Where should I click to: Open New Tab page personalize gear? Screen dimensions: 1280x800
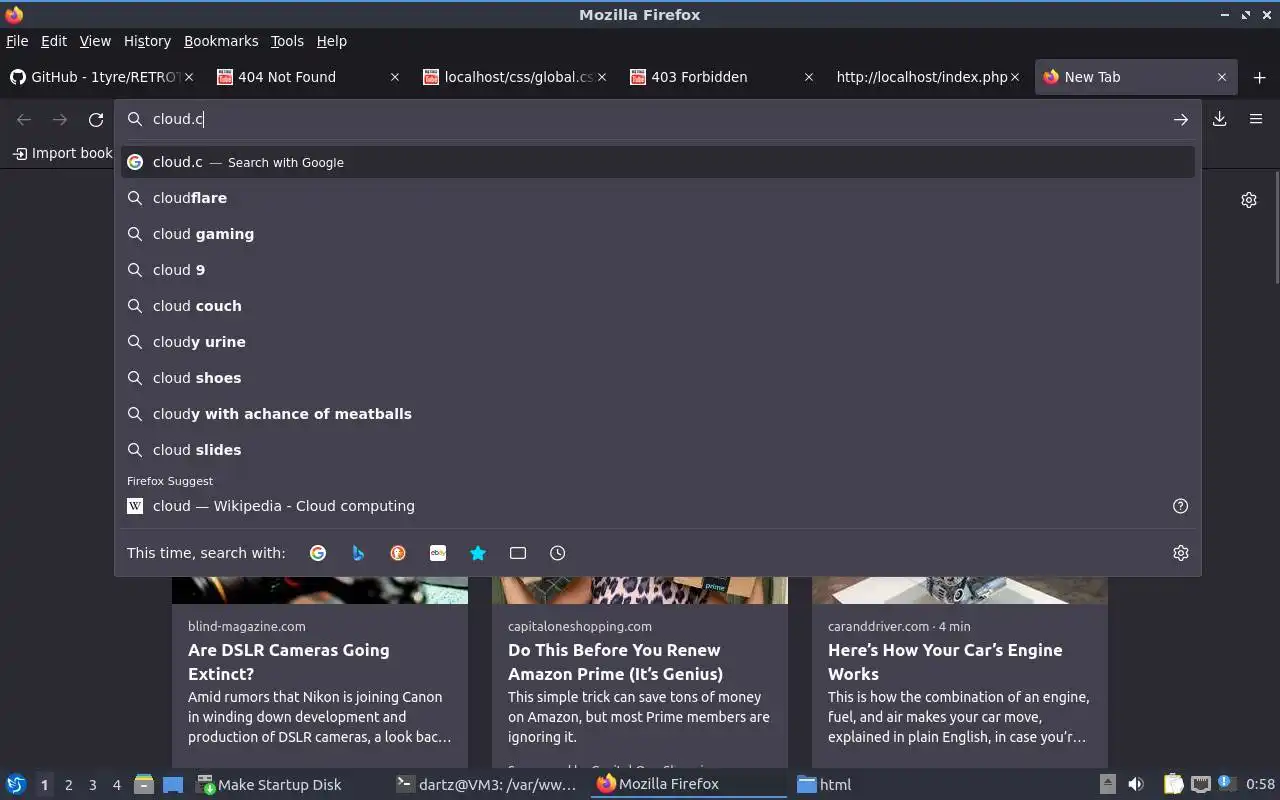1249,200
